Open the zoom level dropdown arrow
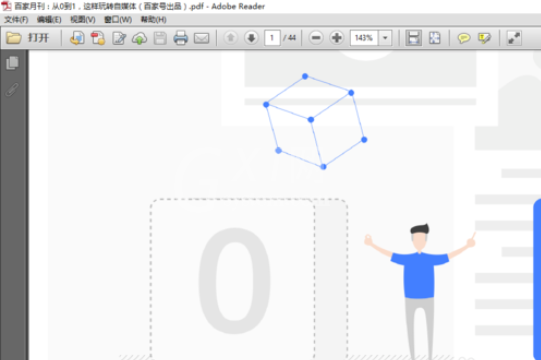Image resolution: width=541 pixels, height=360 pixels. pyautogui.click(x=385, y=38)
